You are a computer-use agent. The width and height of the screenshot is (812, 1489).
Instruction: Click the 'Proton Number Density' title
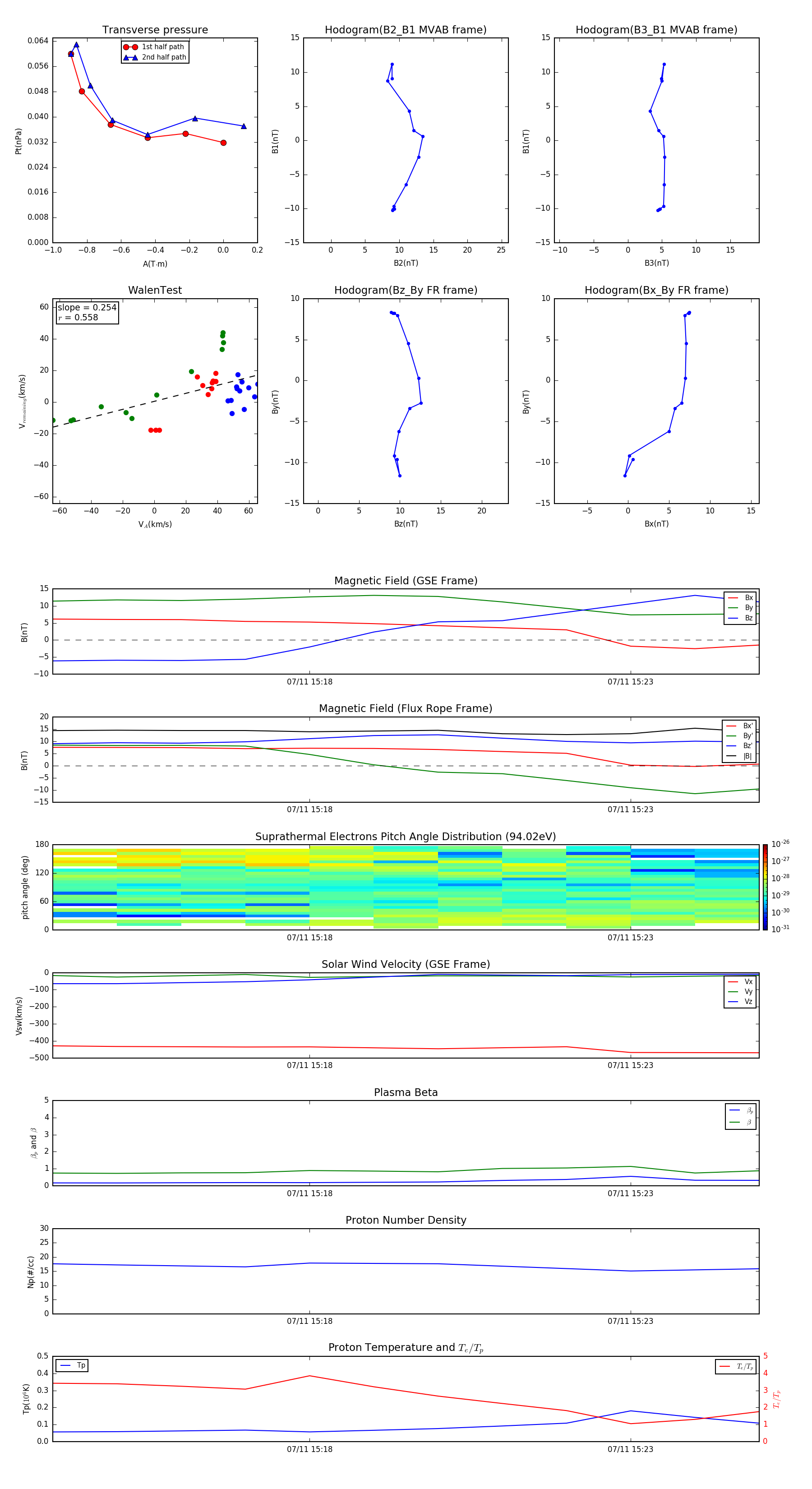406,1220
